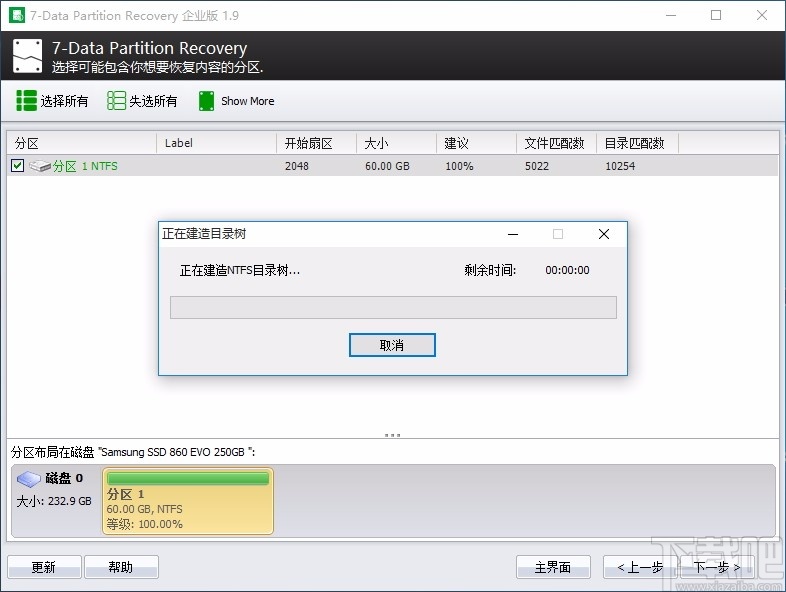This screenshot has height=592, width=786.
Task: Click the splitter dots above disk layout
Action: pos(392,435)
